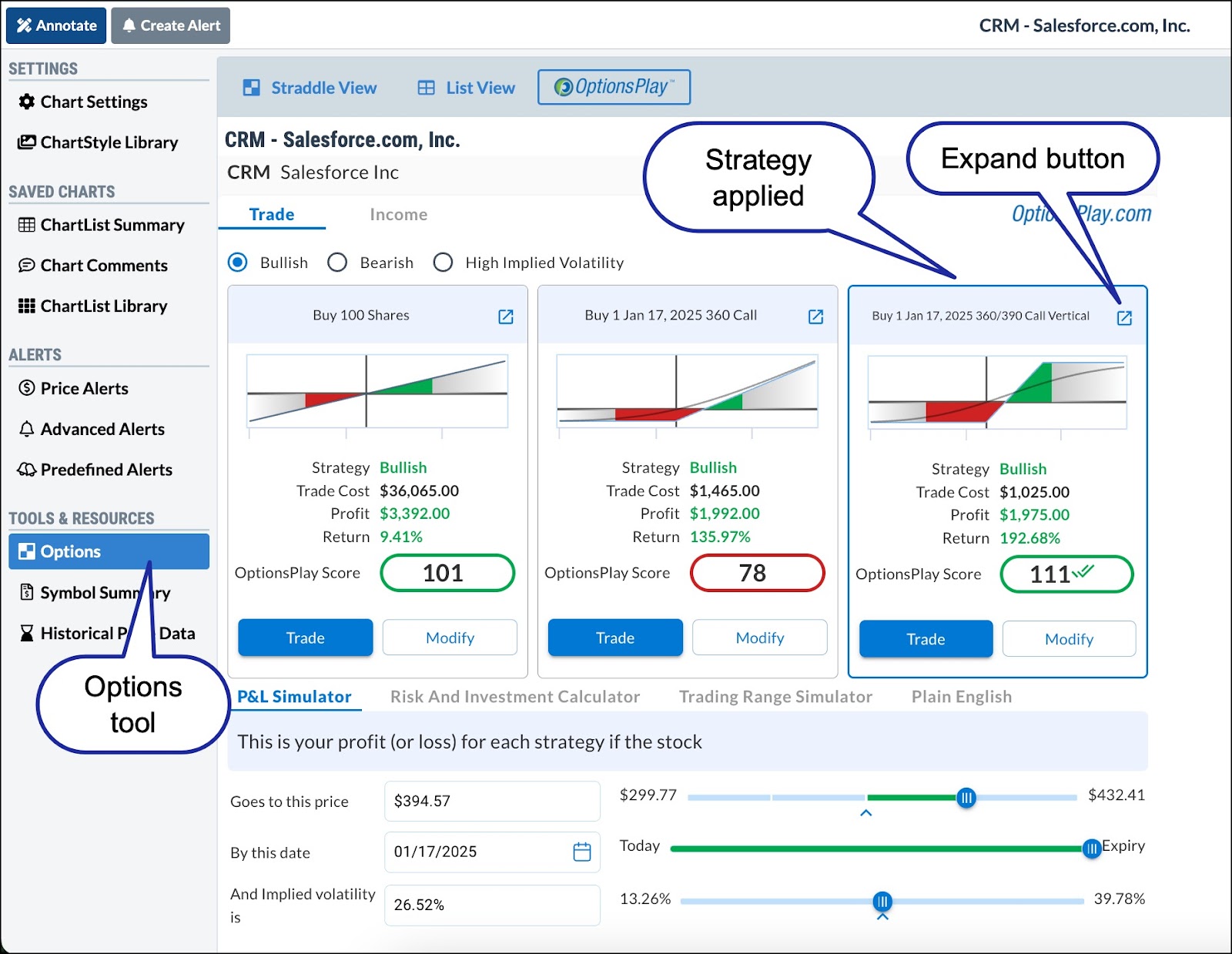
Task: Open Chart Settings gear icon
Action: 27,102
